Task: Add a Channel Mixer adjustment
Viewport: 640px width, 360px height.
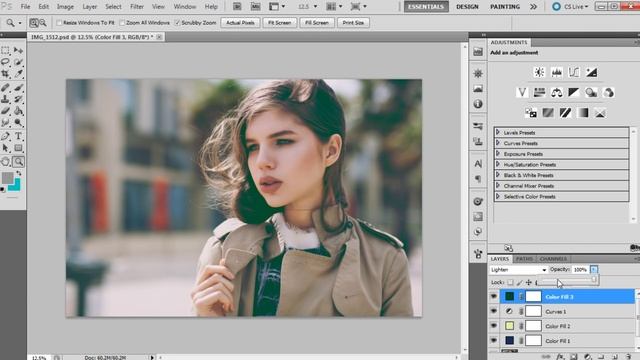Action: tap(608, 93)
